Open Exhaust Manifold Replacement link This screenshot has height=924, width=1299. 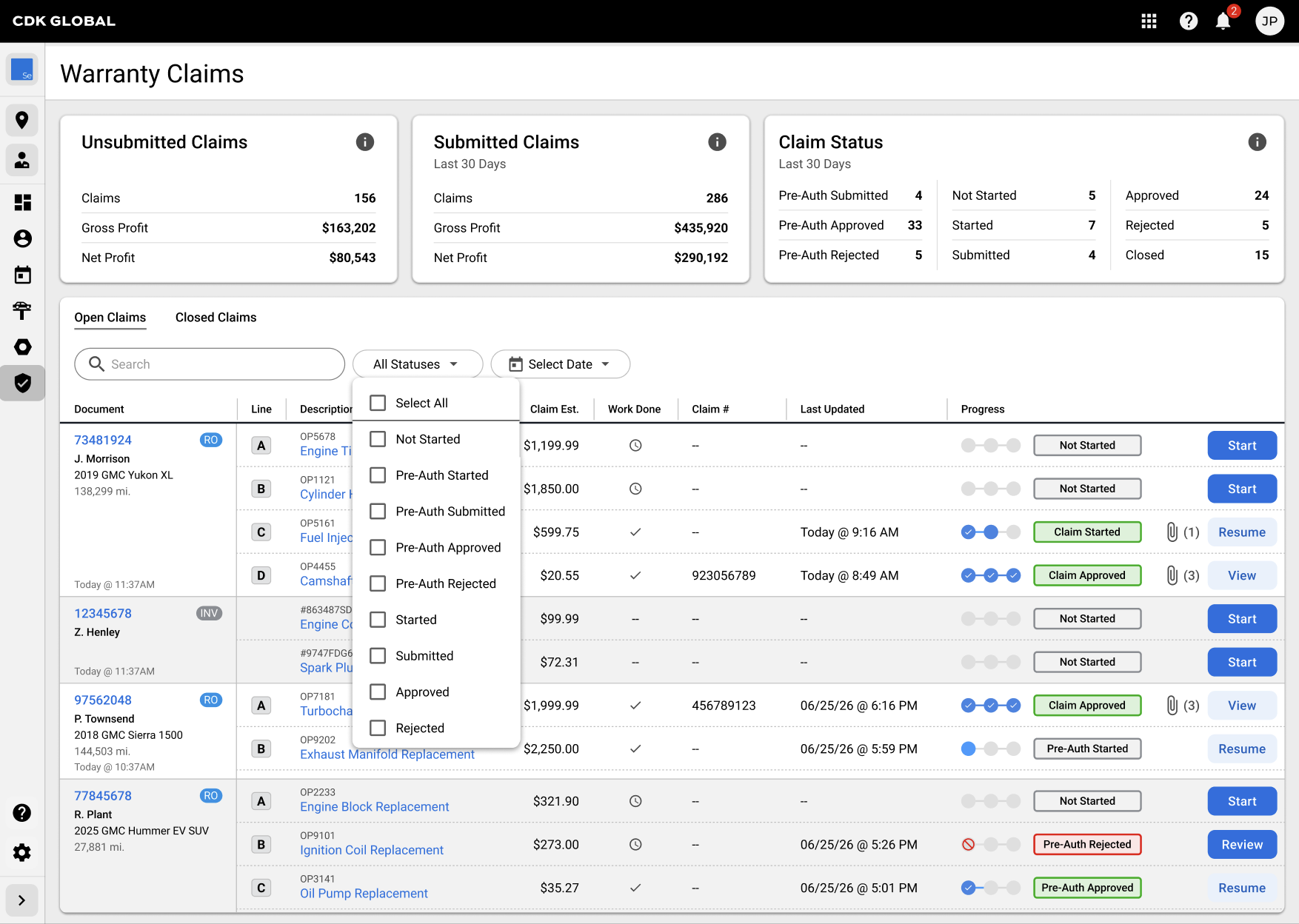(x=387, y=754)
